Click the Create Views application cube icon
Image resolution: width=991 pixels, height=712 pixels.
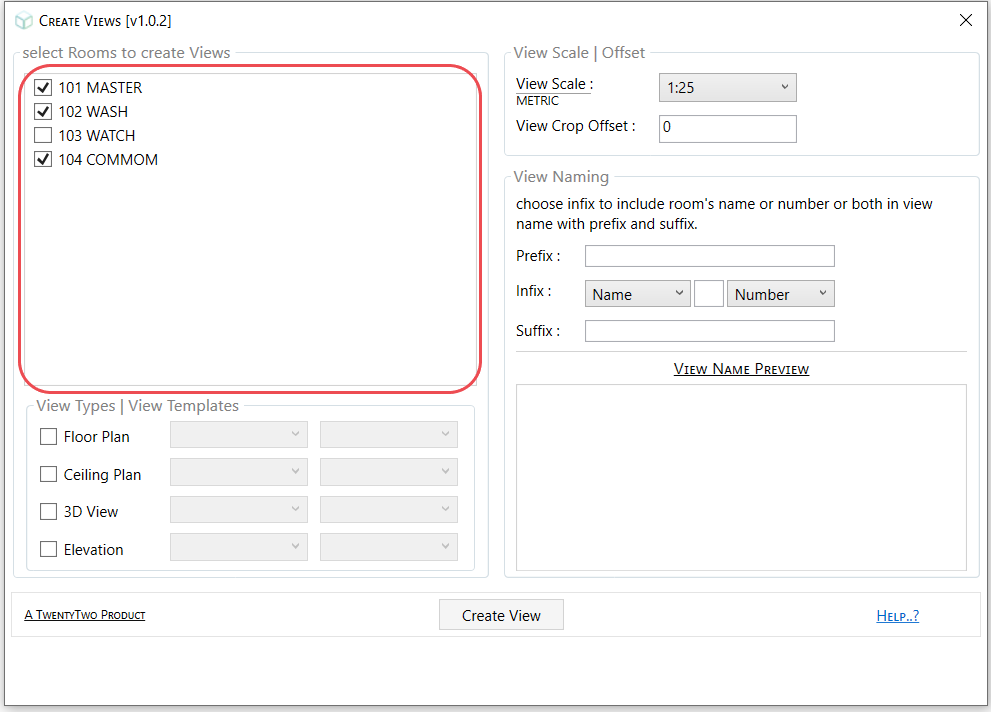tap(23, 20)
